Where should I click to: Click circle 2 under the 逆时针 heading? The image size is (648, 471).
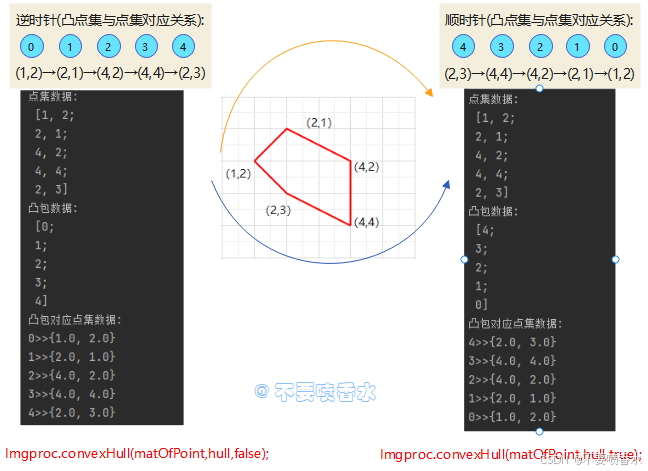(x=108, y=46)
